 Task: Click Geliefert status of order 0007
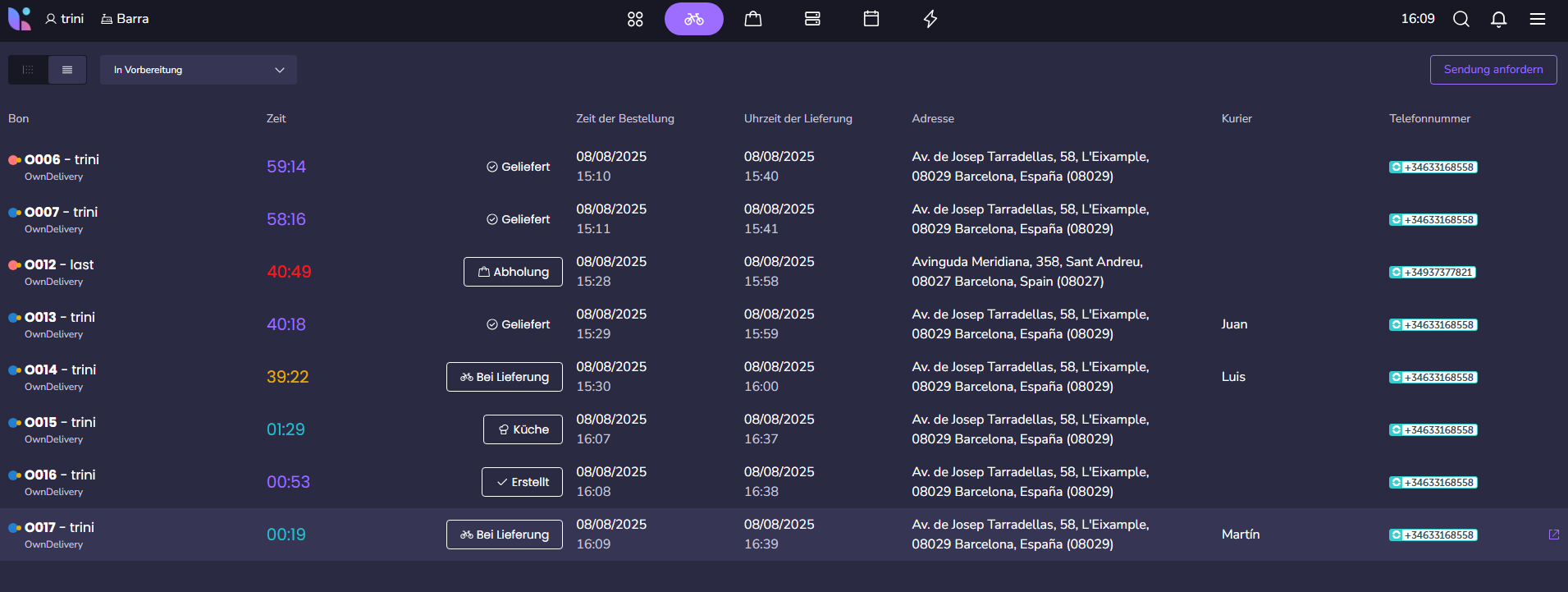coord(518,219)
